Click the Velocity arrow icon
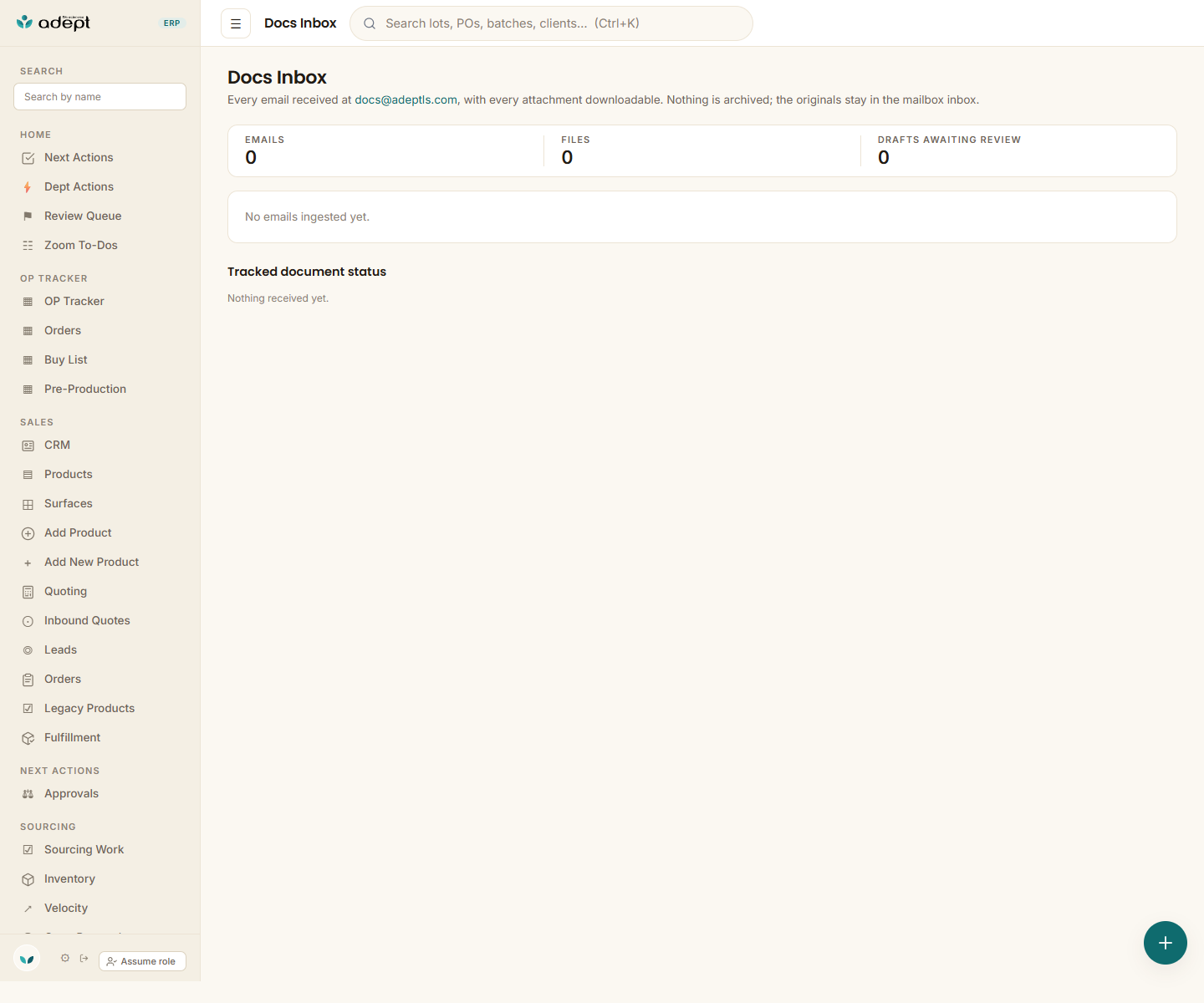The image size is (1204, 1003). click(x=28, y=909)
